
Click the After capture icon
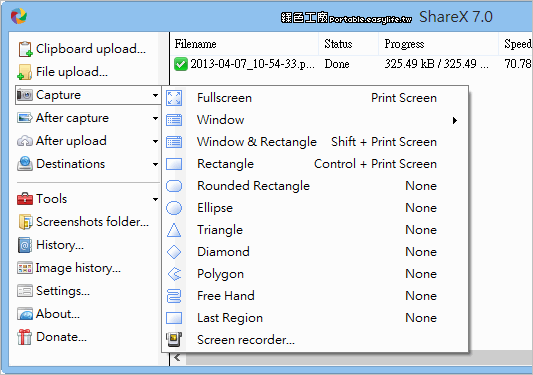[x=25, y=118]
